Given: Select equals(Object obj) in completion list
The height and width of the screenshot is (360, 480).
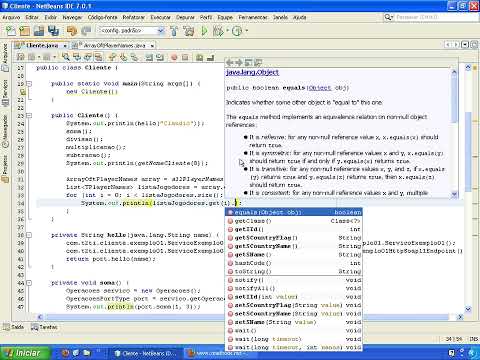Looking at the screenshot, I should point(294,212).
